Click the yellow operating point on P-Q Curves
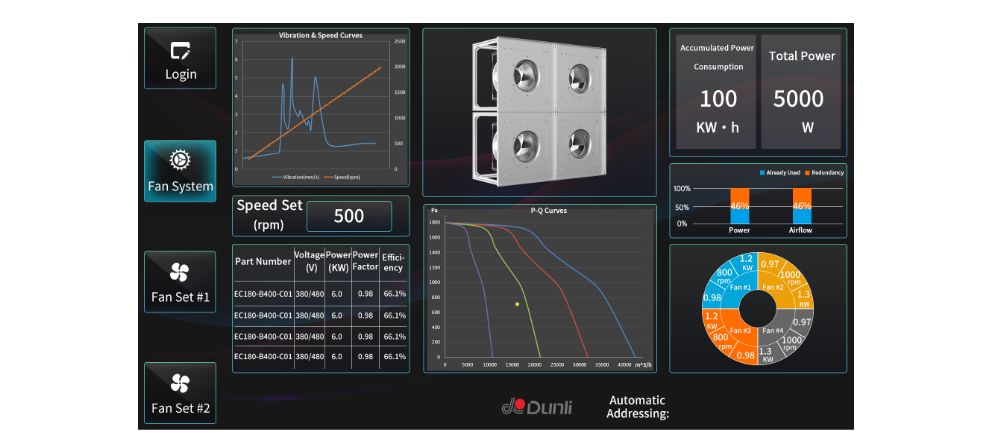 point(517,304)
